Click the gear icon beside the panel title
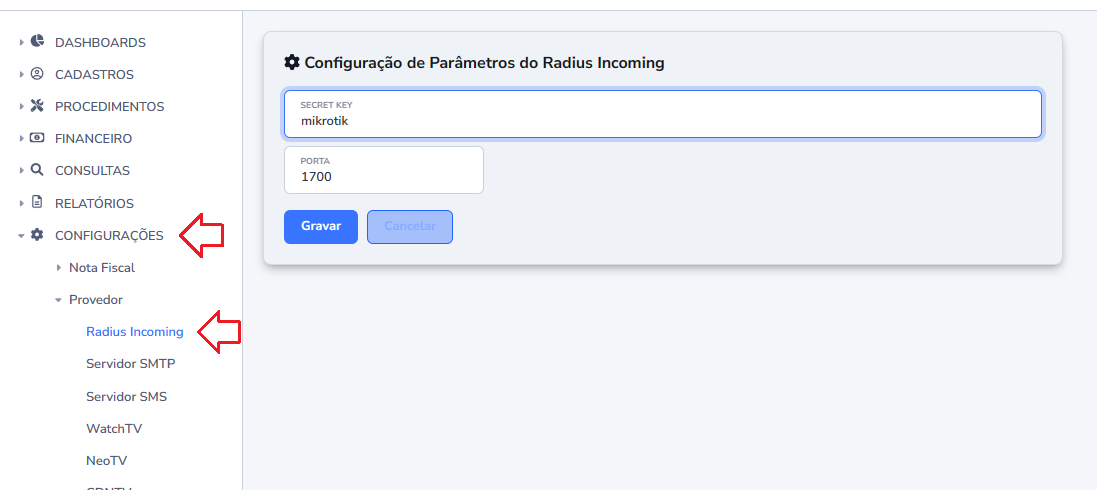This screenshot has height=490, width=1097. 292,62
